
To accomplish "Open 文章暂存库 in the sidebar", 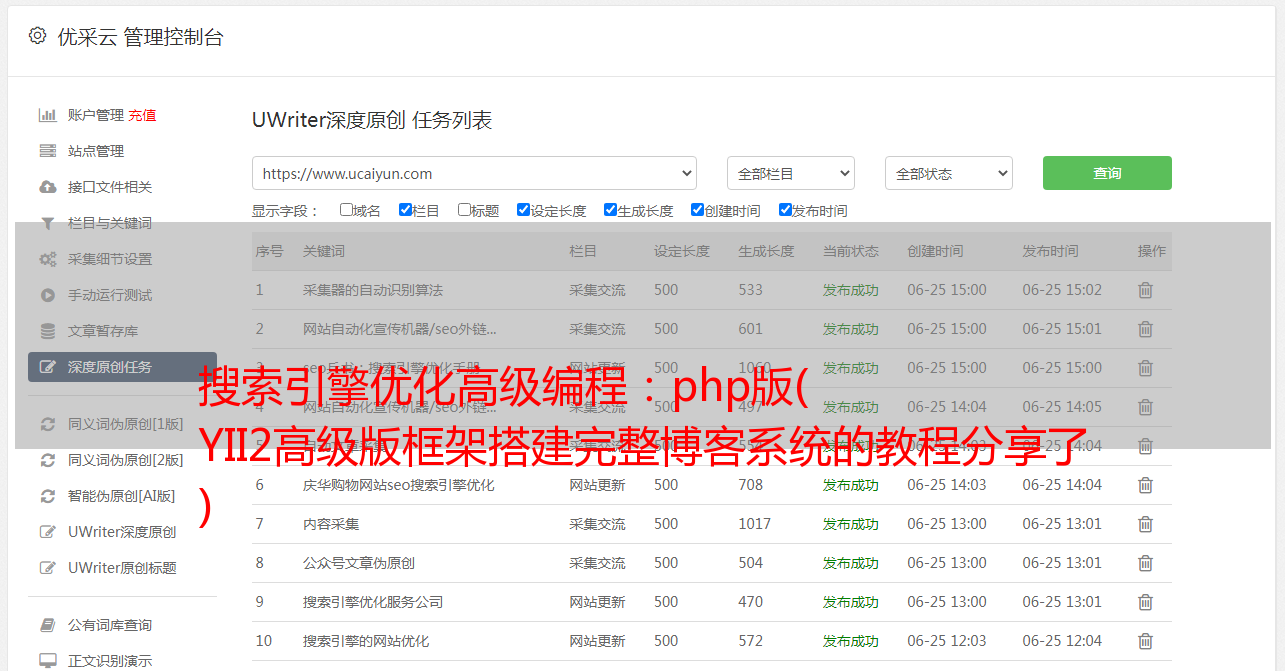I will pyautogui.click(x=103, y=331).
